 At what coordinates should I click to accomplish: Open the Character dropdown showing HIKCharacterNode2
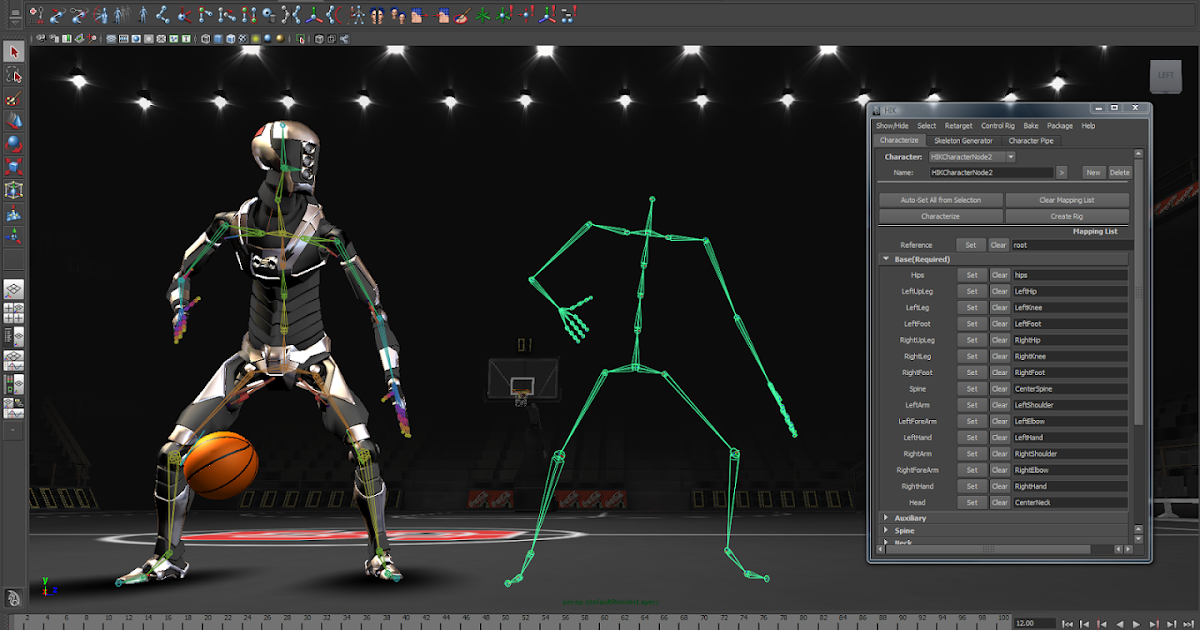pyautogui.click(x=1010, y=157)
